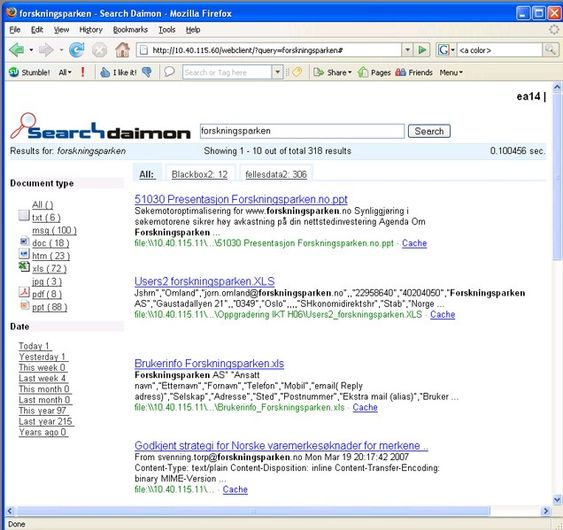Click the horizontal scrollbar at the bottom

(254, 511)
